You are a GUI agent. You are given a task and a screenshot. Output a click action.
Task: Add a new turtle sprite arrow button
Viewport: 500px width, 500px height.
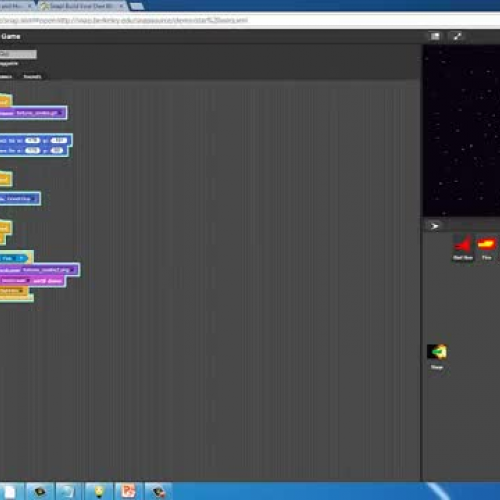click(x=435, y=226)
